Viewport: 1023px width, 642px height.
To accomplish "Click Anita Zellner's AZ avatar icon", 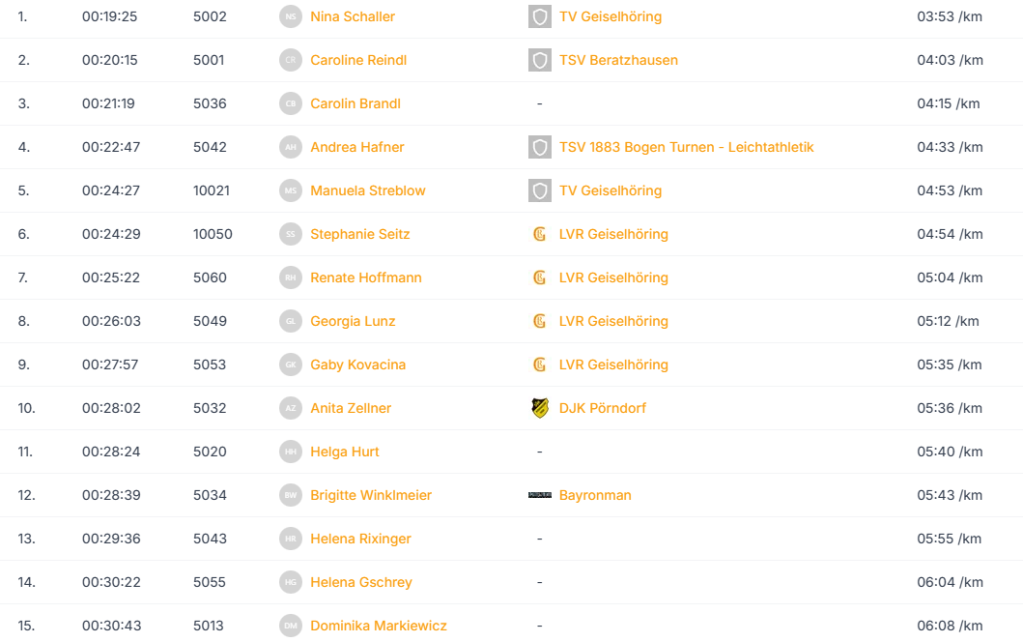I will pyautogui.click(x=290, y=408).
